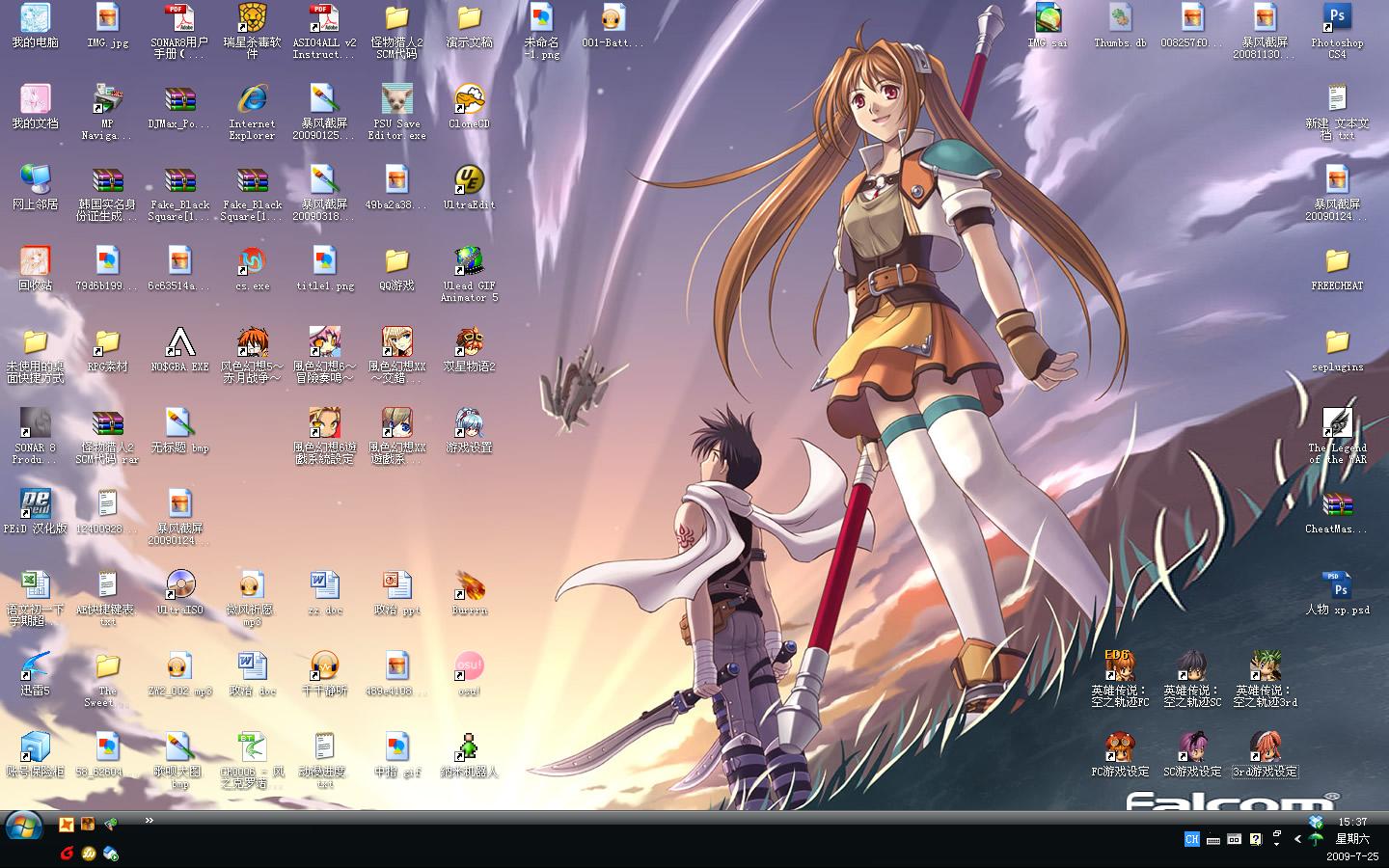Select the 人物 xp.psd file
Screen dimensions: 1389x868
coord(1337,593)
